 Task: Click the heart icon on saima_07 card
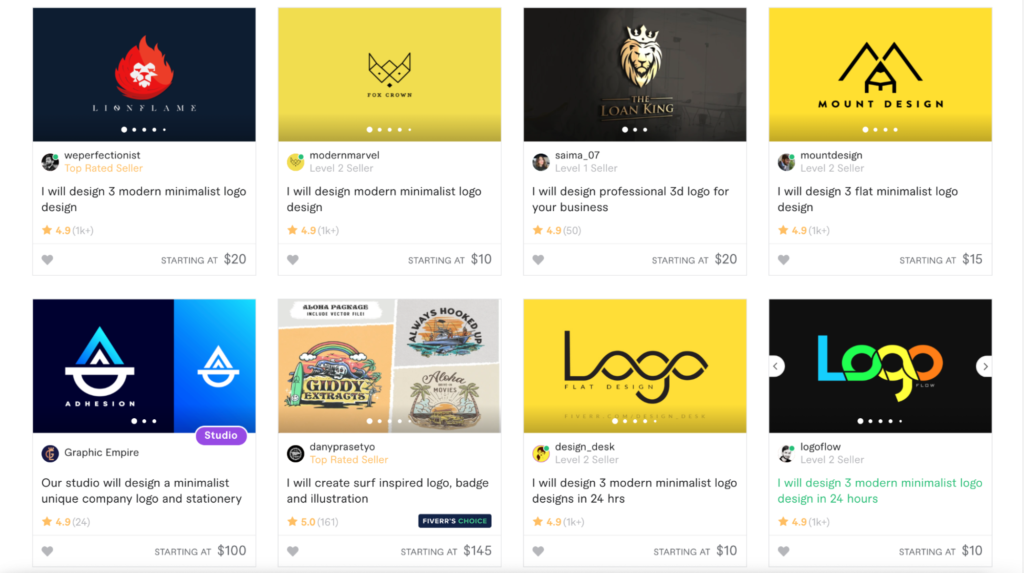(x=538, y=259)
